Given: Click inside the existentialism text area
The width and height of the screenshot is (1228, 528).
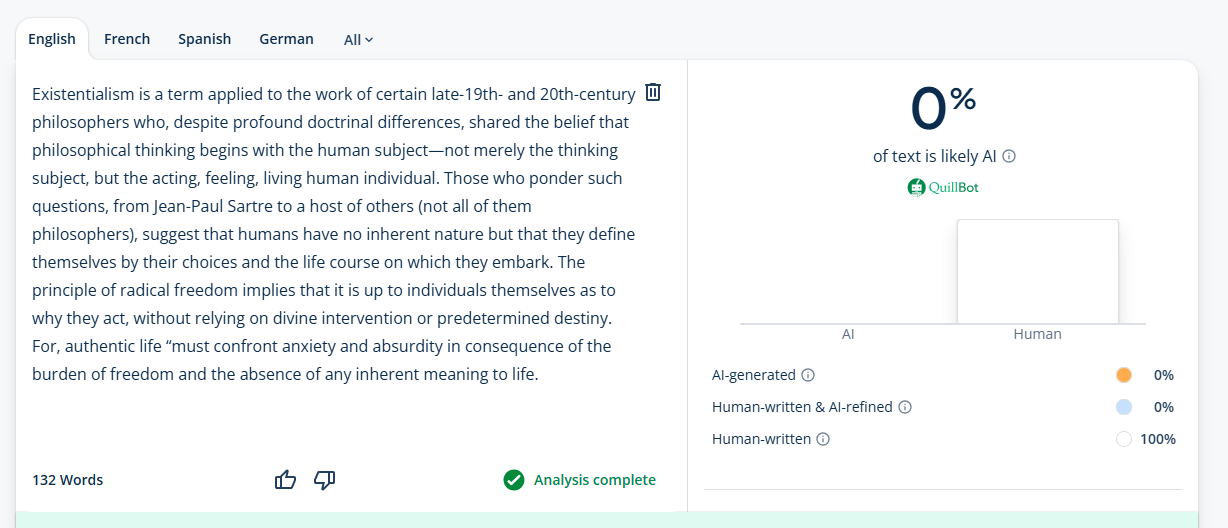Looking at the screenshot, I should point(330,235).
